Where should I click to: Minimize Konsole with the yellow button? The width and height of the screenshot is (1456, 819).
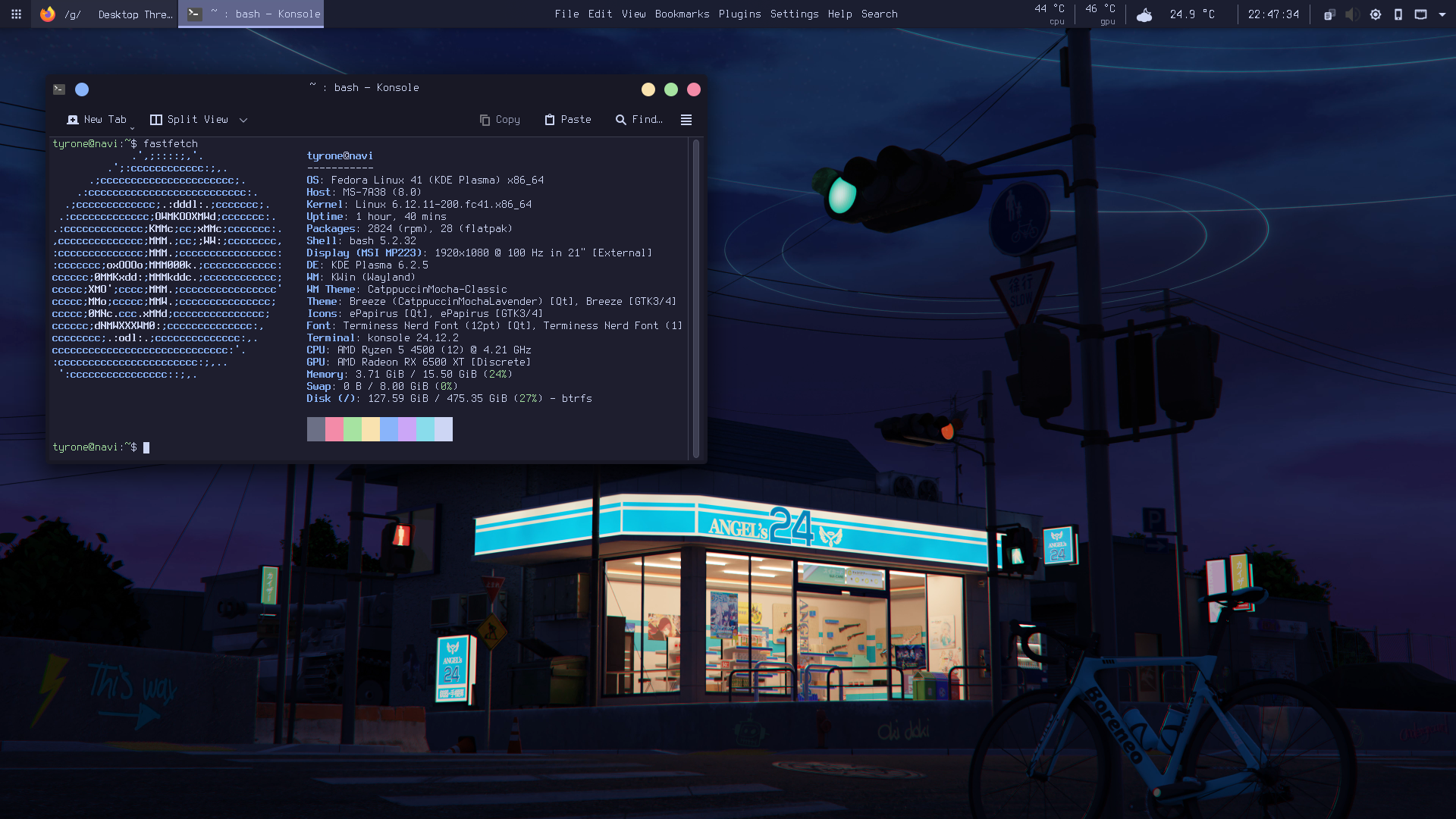point(648,89)
